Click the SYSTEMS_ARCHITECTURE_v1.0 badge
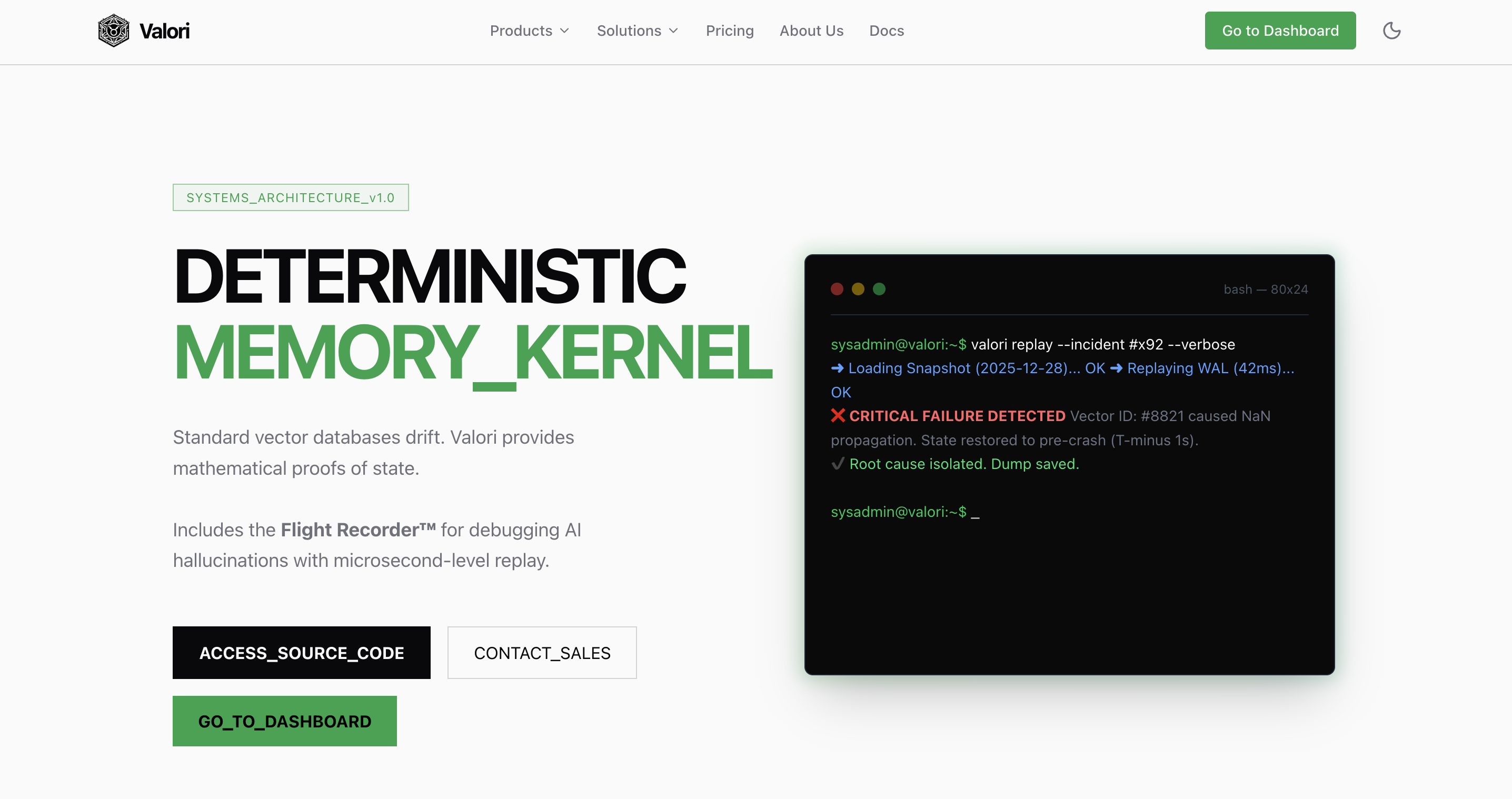The height and width of the screenshot is (799, 1512). click(291, 198)
